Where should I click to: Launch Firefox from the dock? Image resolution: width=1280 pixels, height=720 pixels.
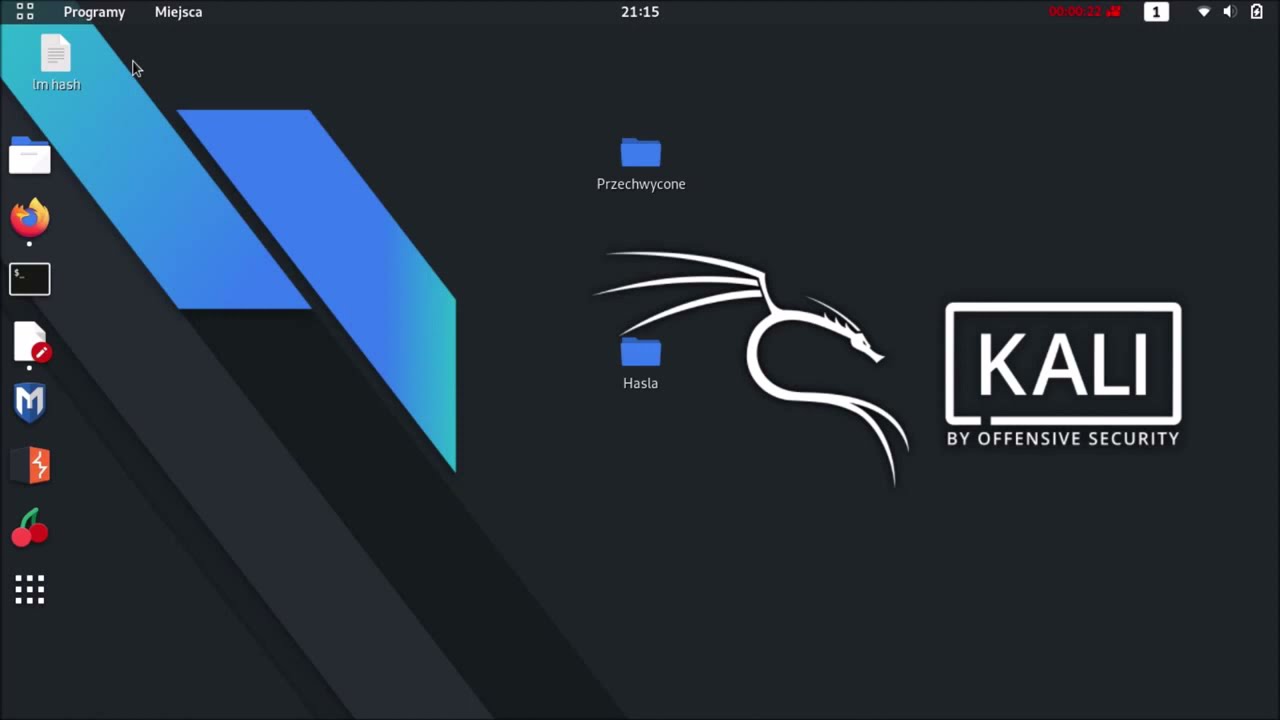click(30, 218)
